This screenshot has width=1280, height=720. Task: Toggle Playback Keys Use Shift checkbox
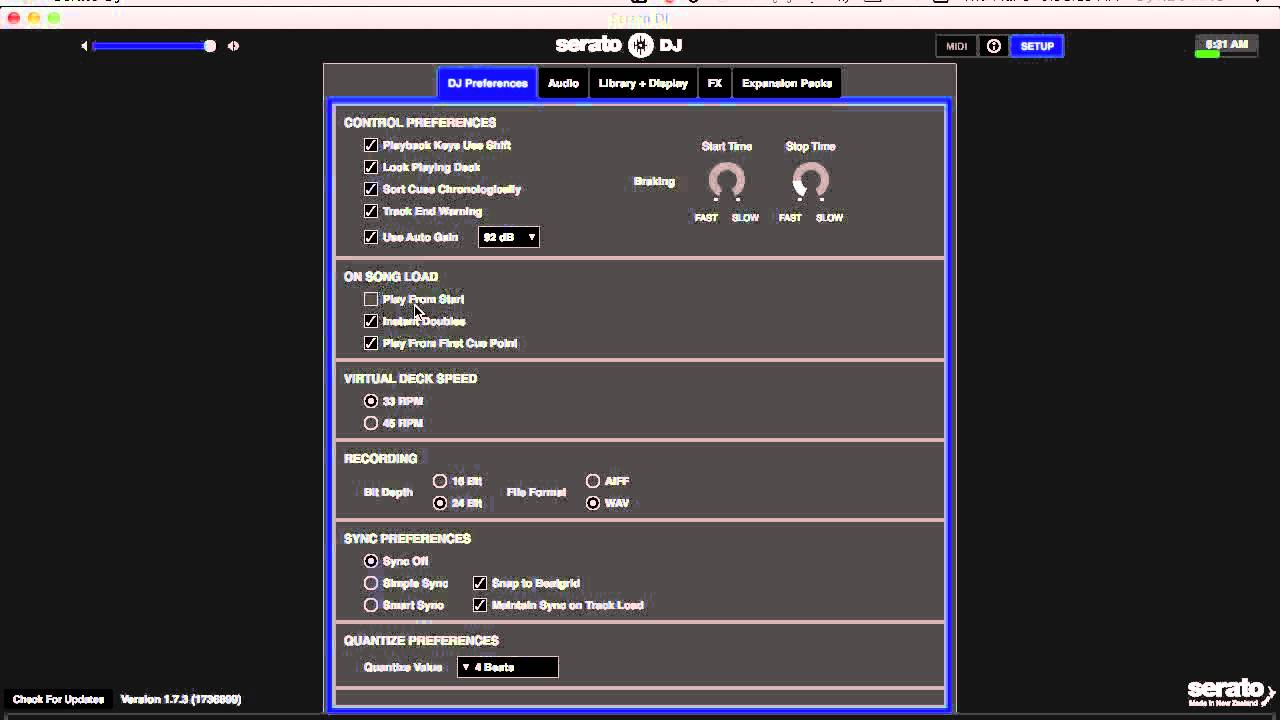point(371,146)
